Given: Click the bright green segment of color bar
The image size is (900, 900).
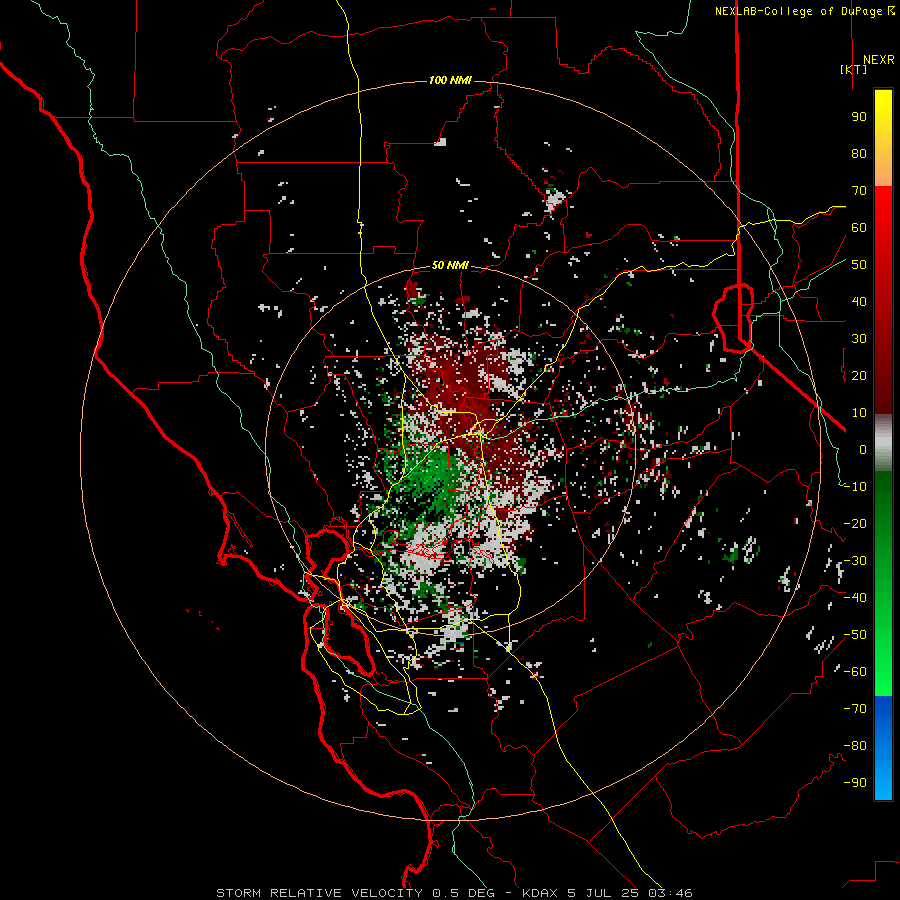Looking at the screenshot, I should click(883, 584).
